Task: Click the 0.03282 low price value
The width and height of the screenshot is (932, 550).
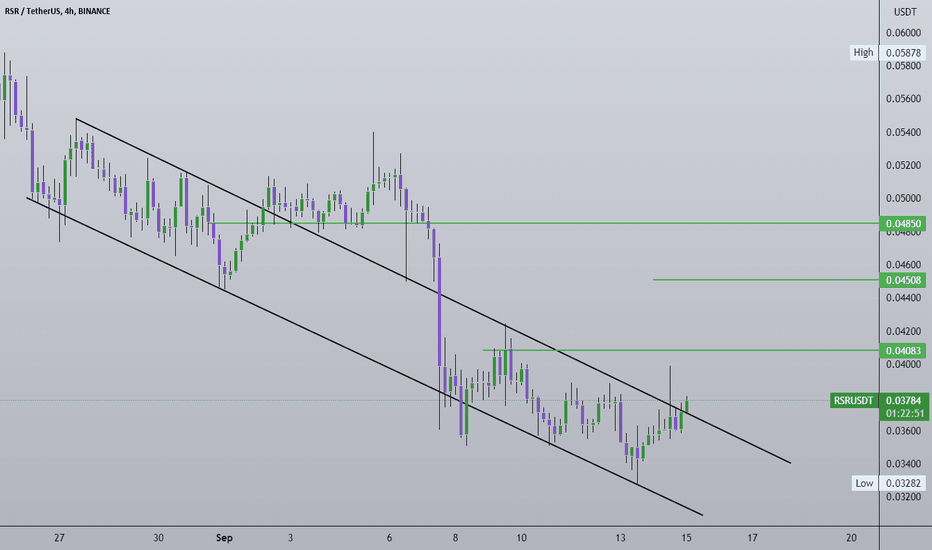Action: [x=903, y=483]
